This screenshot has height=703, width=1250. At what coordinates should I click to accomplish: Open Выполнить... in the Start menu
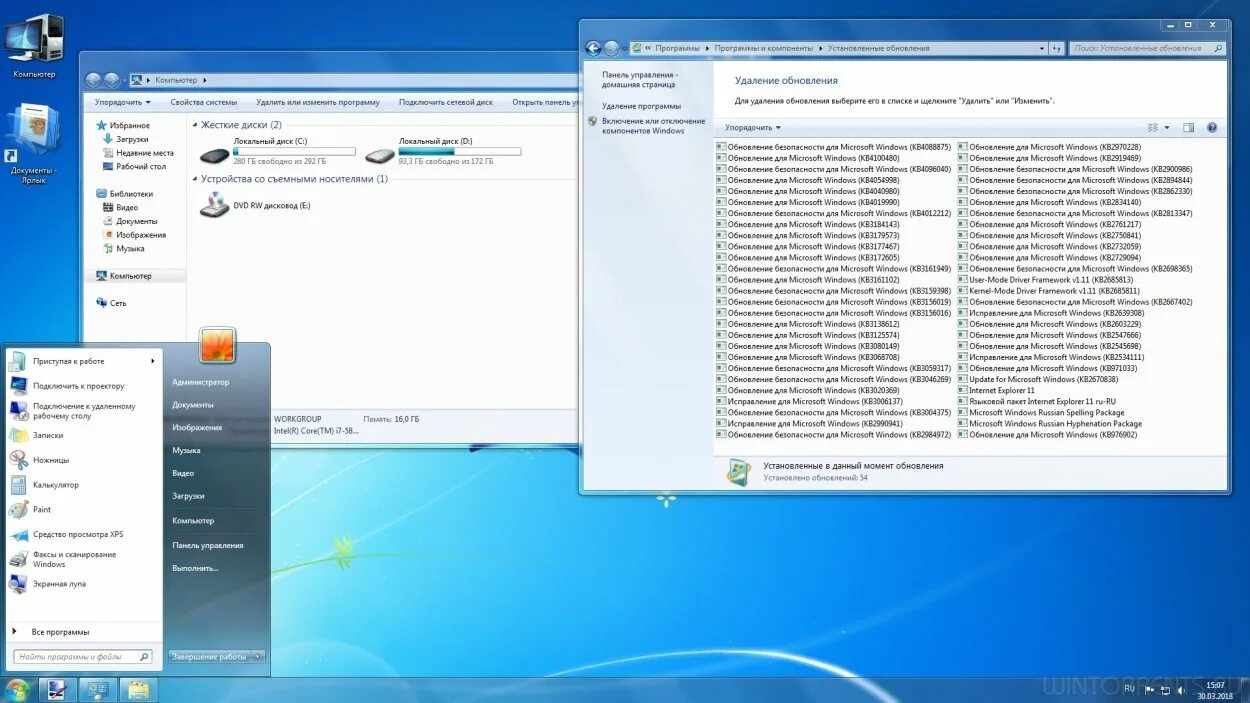195,568
